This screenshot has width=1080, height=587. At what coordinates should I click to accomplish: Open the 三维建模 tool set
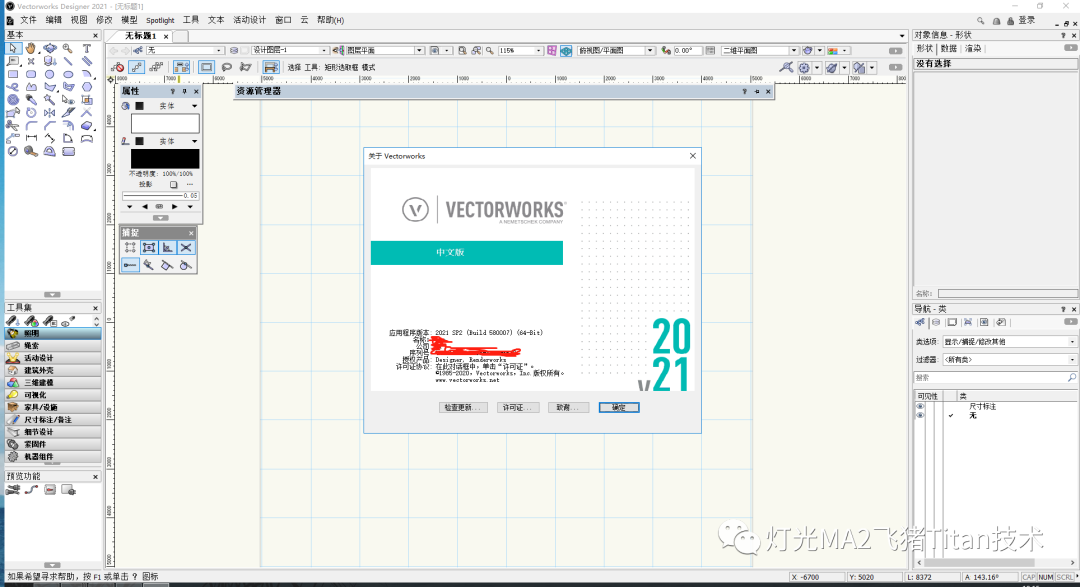tap(53, 382)
